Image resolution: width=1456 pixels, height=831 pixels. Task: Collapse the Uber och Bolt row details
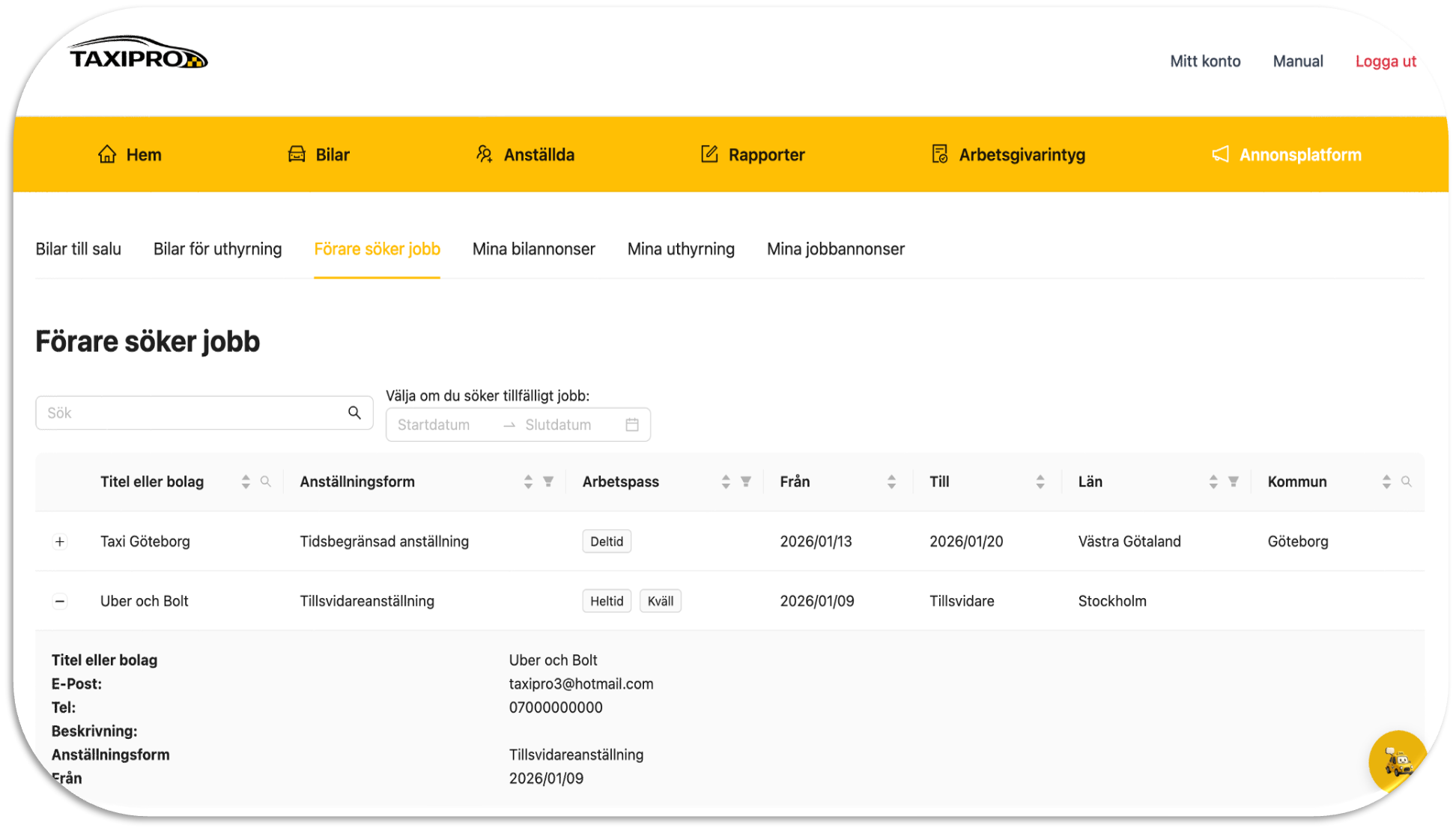(x=60, y=600)
